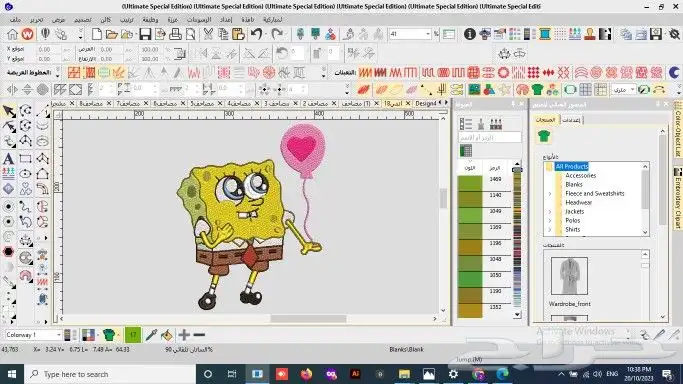The image size is (683, 384).
Task: Open the Colorway 1 dropdown
Action: 33,335
